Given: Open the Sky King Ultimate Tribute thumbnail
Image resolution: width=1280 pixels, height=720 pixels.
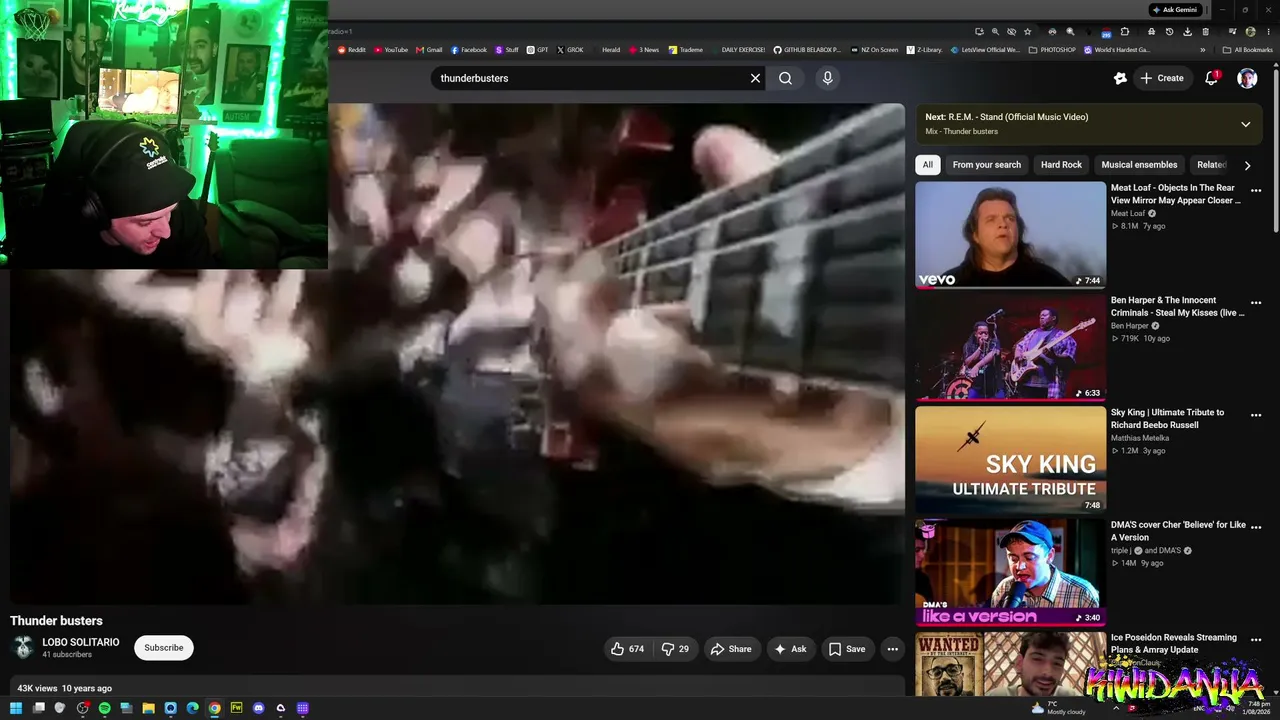Looking at the screenshot, I should [1010, 460].
